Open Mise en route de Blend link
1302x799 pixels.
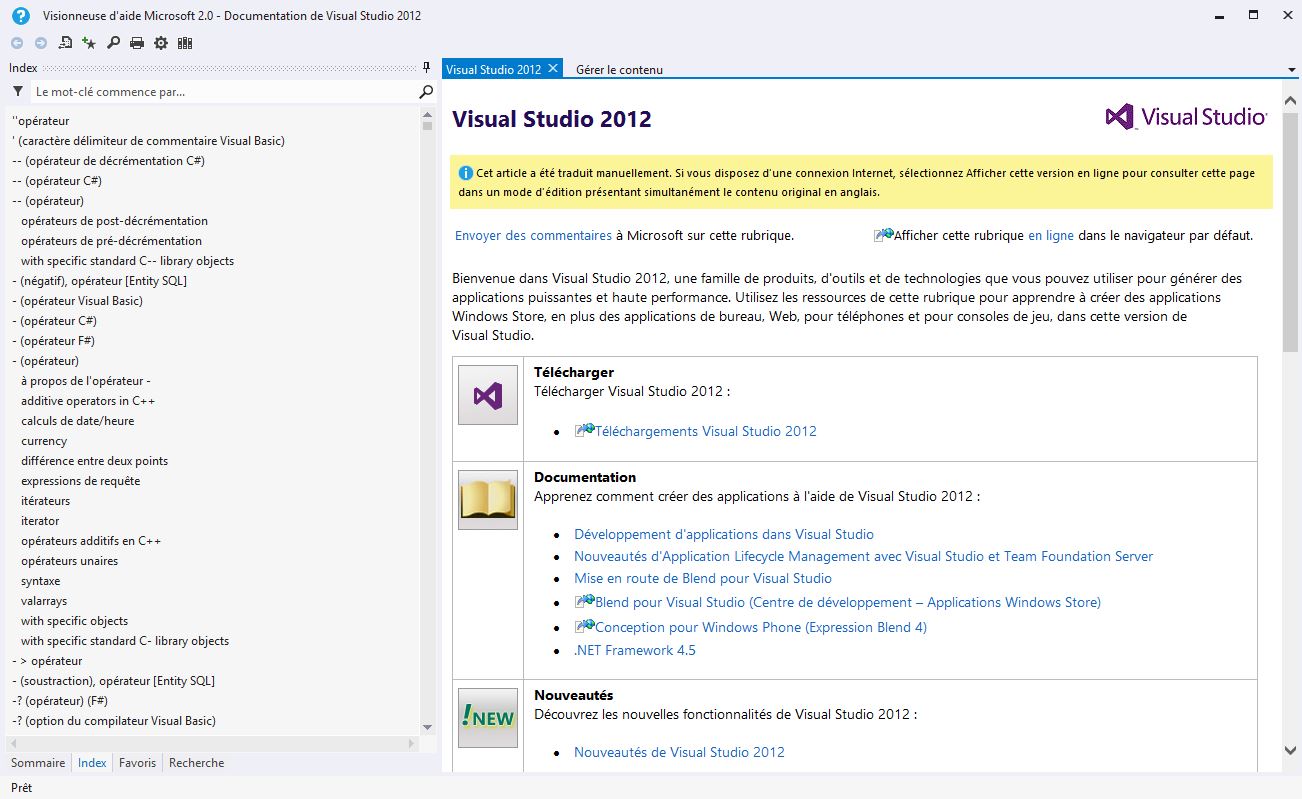pos(703,578)
